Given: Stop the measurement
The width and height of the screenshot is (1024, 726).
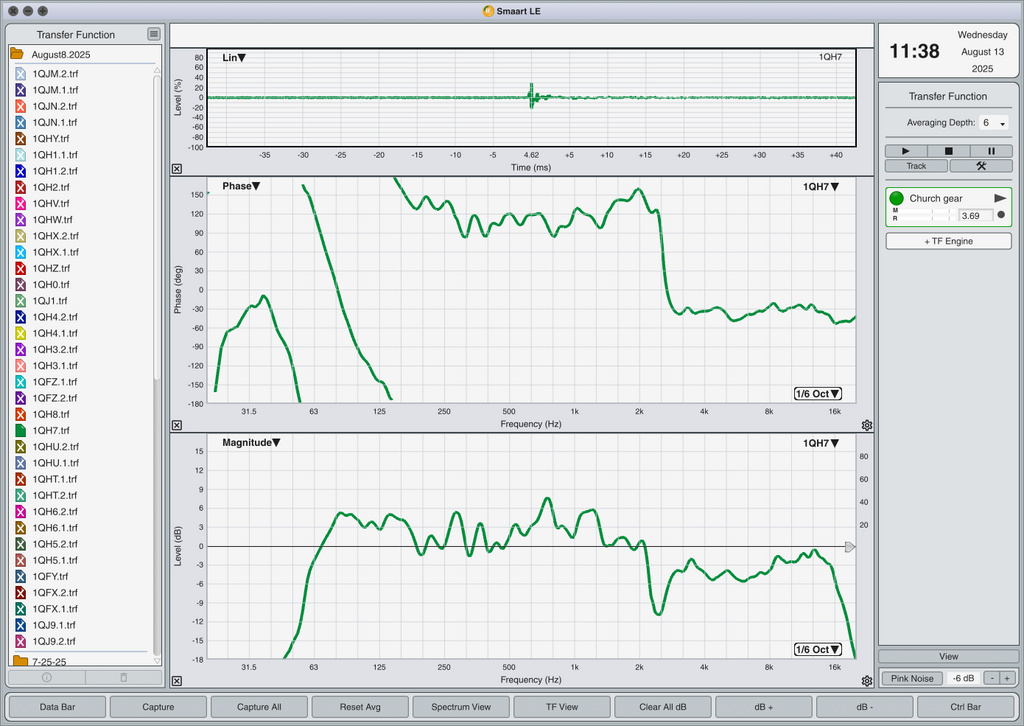Looking at the screenshot, I should (948, 151).
